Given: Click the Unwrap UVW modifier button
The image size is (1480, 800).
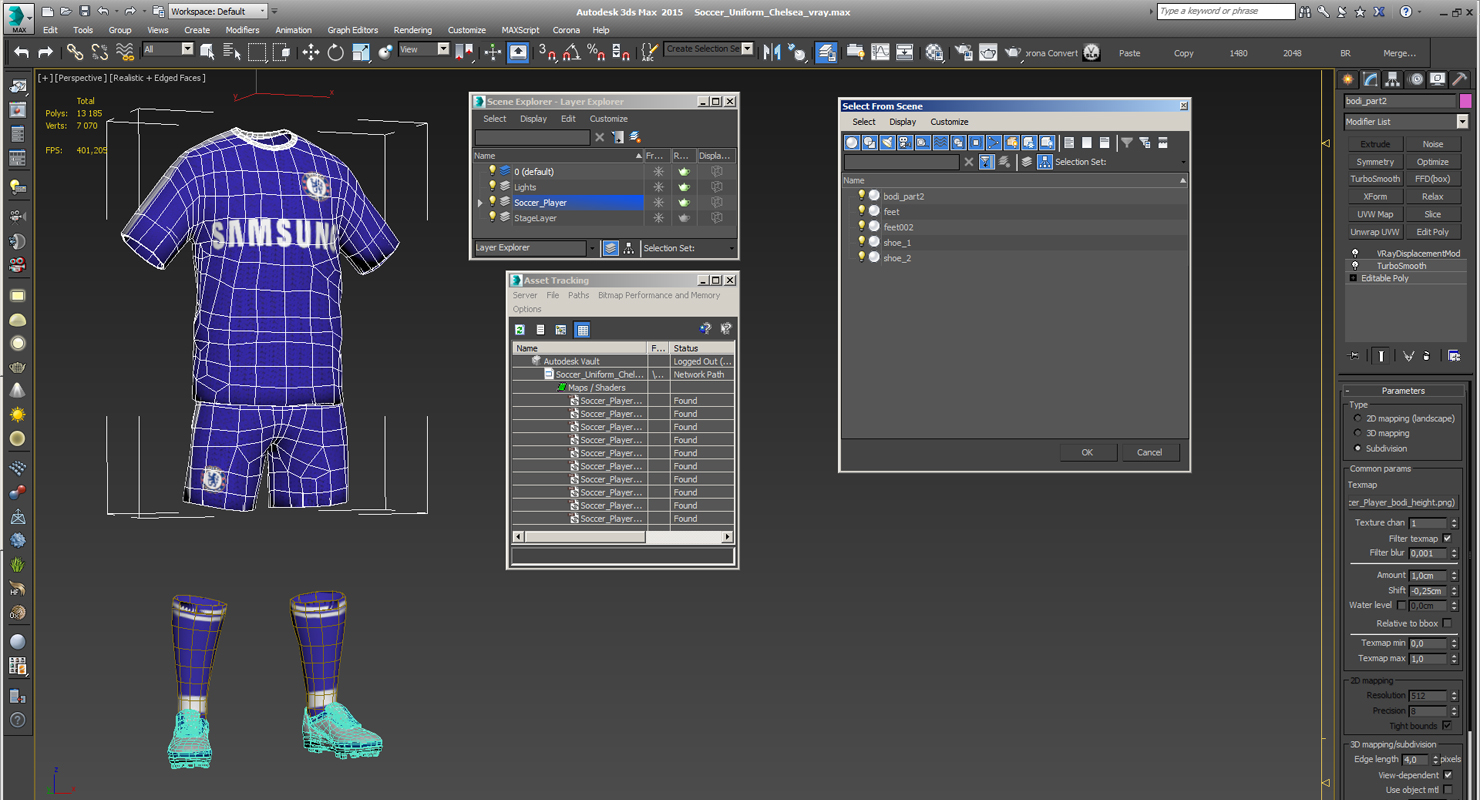Looking at the screenshot, I should 1375,232.
